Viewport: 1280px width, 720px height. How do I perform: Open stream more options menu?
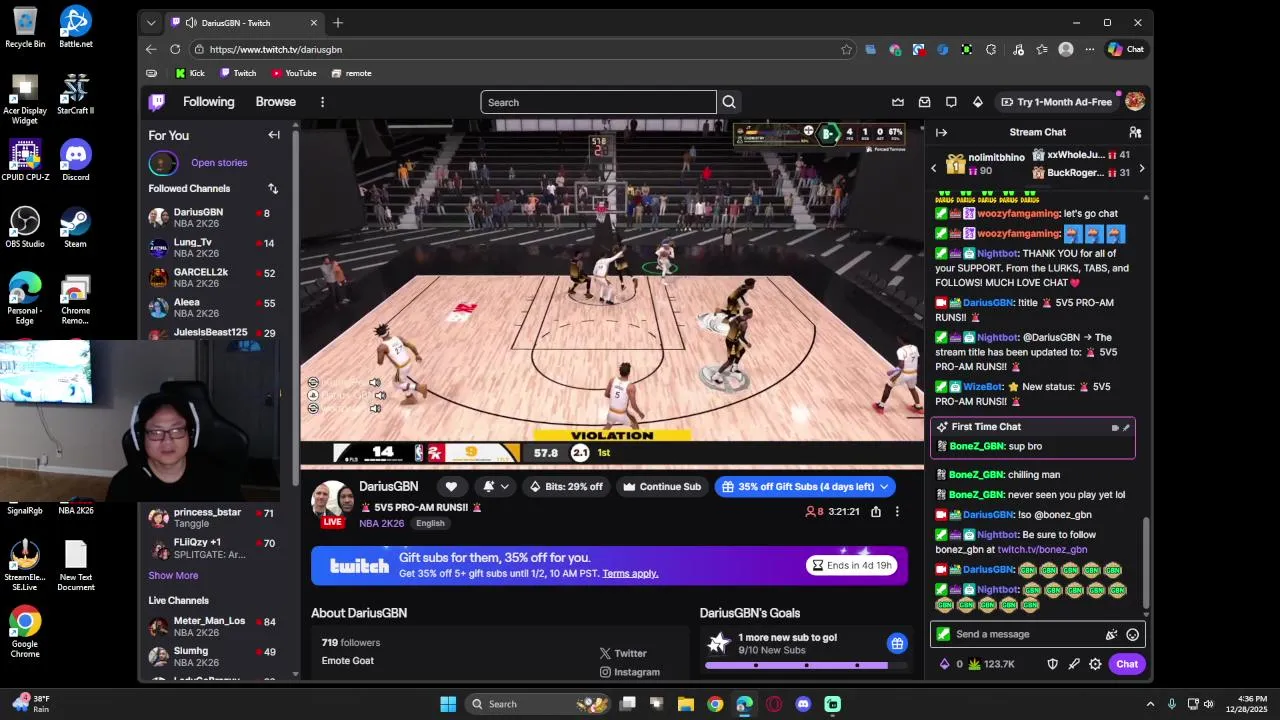[x=897, y=512]
